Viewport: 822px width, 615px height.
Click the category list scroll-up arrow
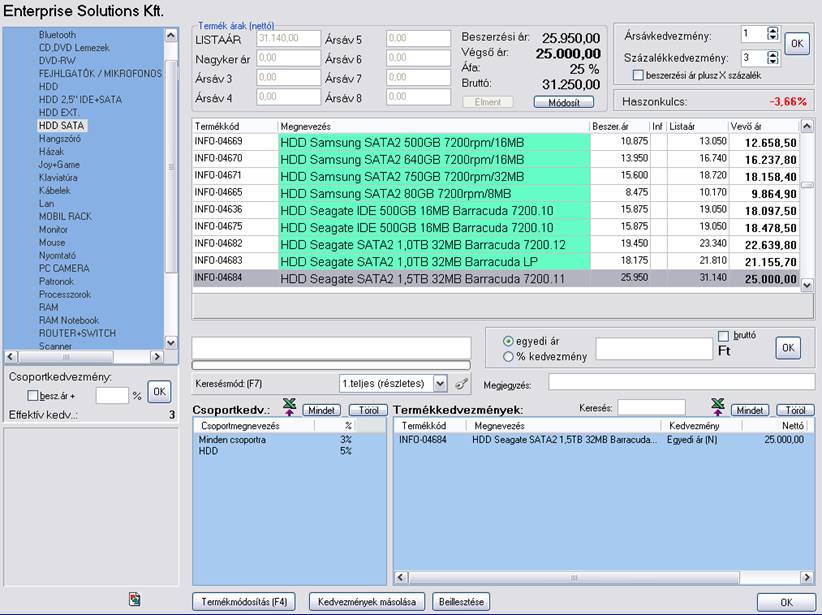coord(171,35)
